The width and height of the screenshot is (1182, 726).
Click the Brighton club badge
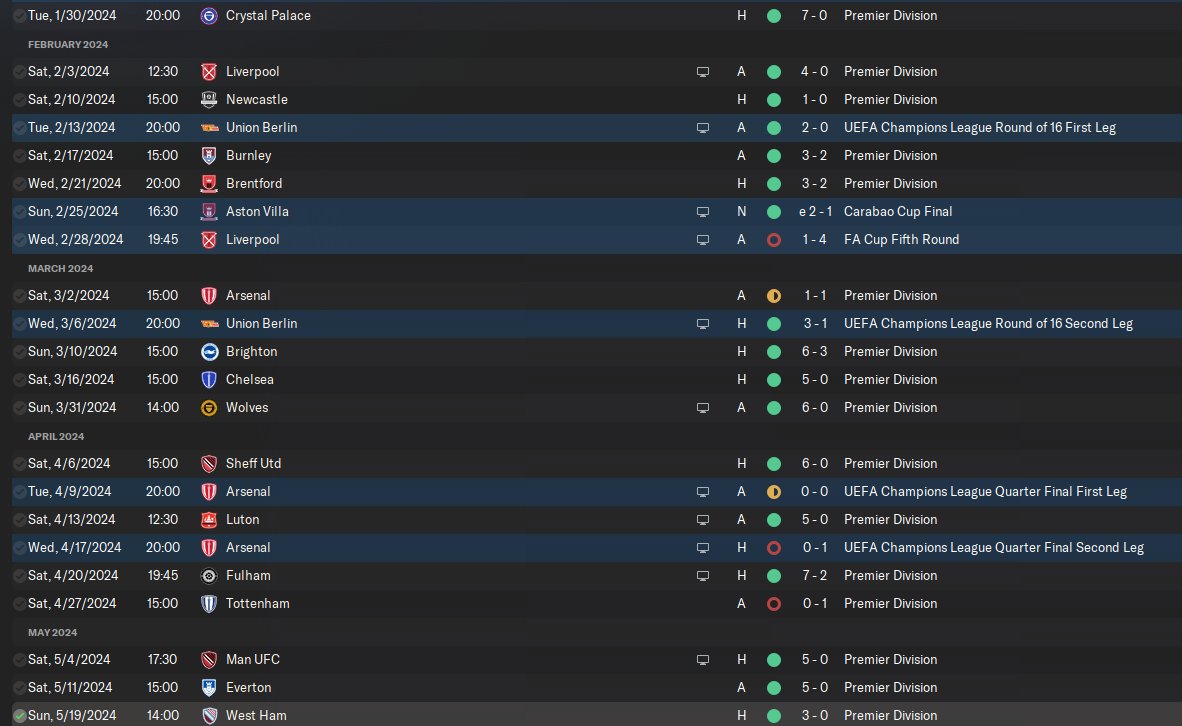(x=209, y=352)
